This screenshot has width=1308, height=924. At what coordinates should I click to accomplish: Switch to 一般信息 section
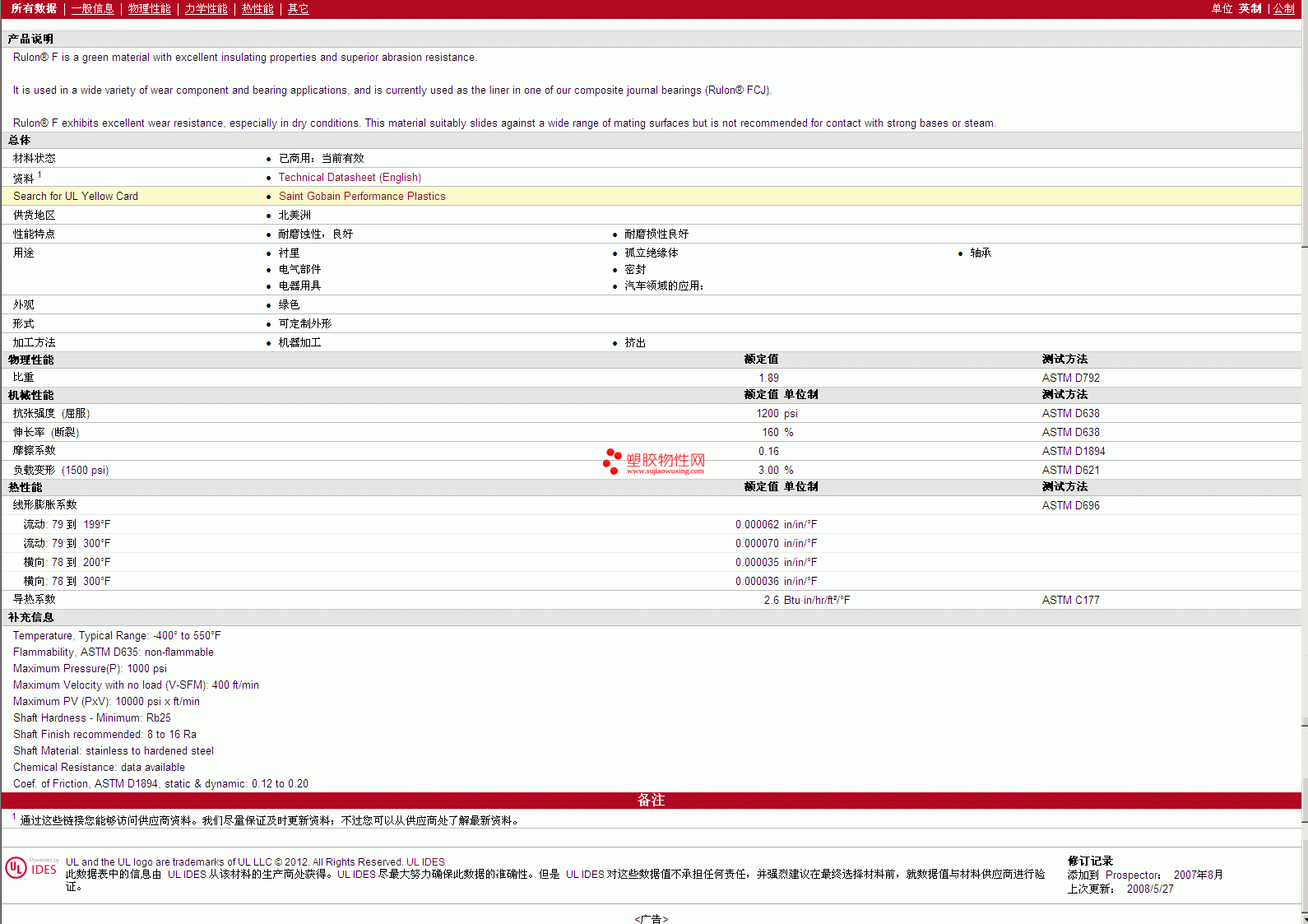[x=92, y=8]
